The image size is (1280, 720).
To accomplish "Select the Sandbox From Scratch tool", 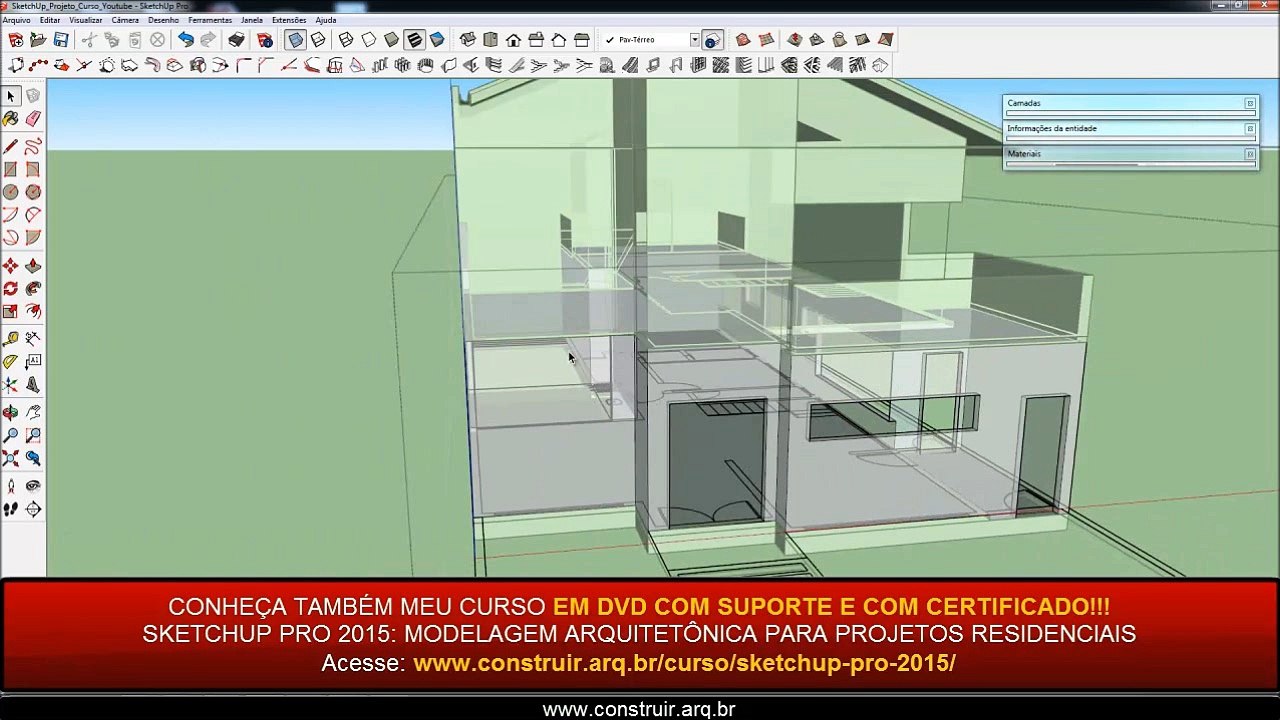I will pos(766,40).
